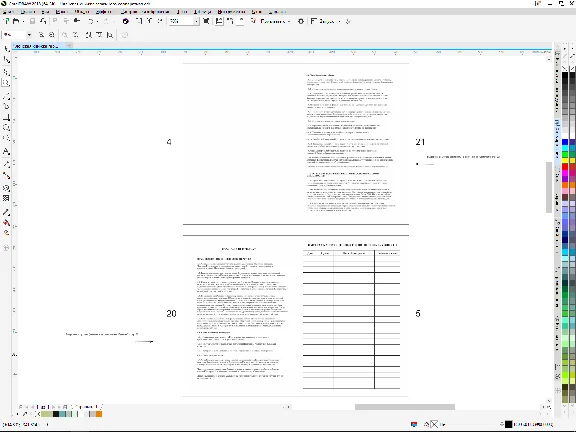Open the File menu

point(8,12)
